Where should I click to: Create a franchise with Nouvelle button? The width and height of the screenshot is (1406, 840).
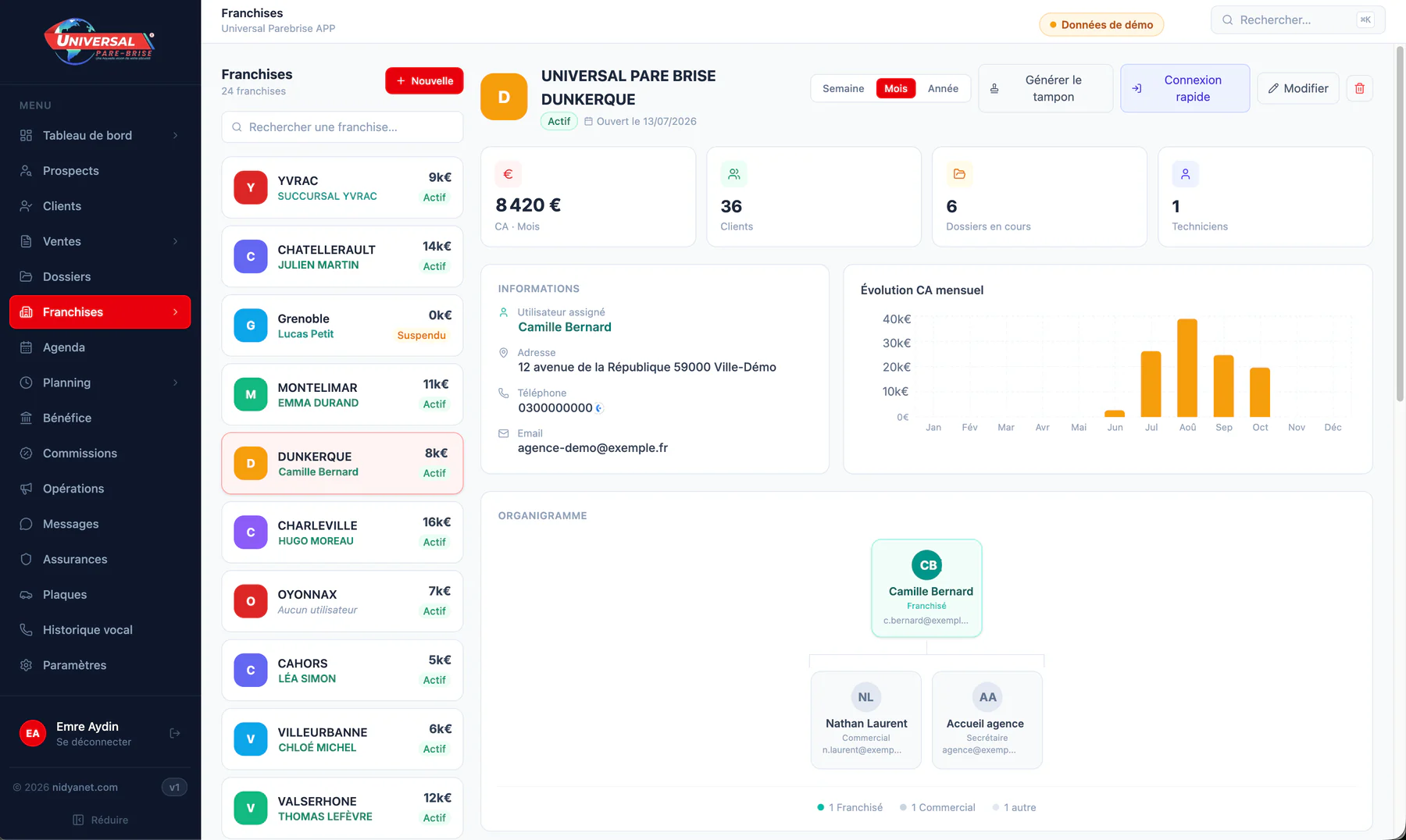click(424, 81)
